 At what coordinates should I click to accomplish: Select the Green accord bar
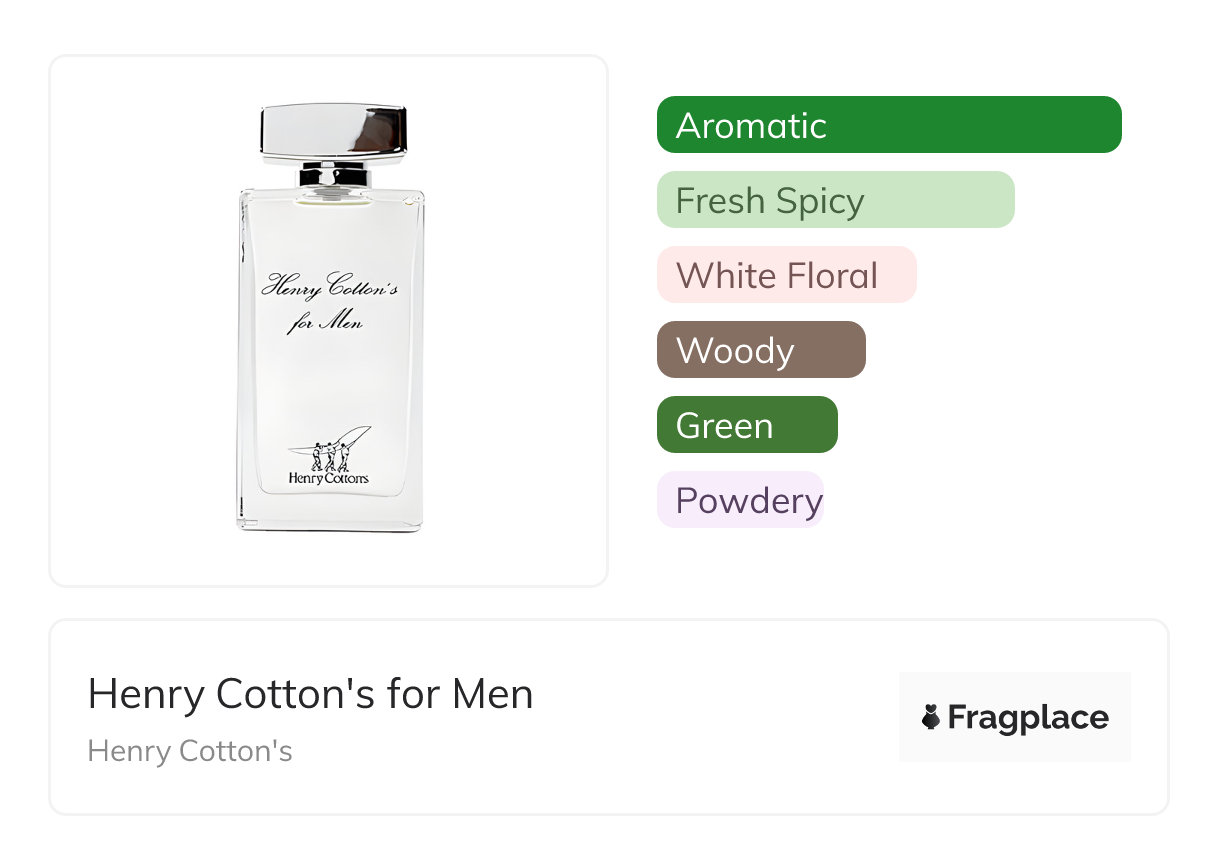click(746, 425)
